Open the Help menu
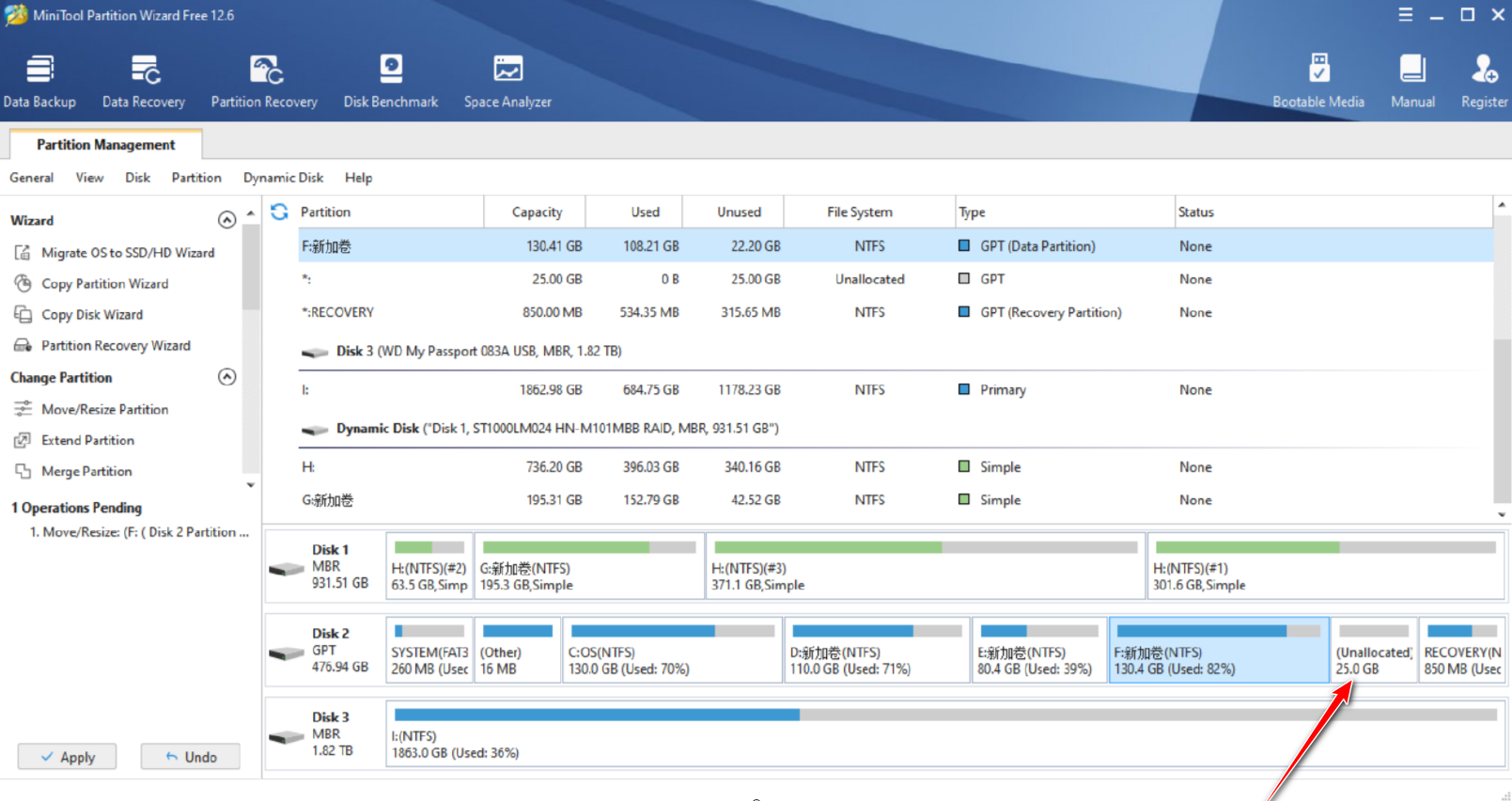The image size is (1512, 801). coord(358,178)
